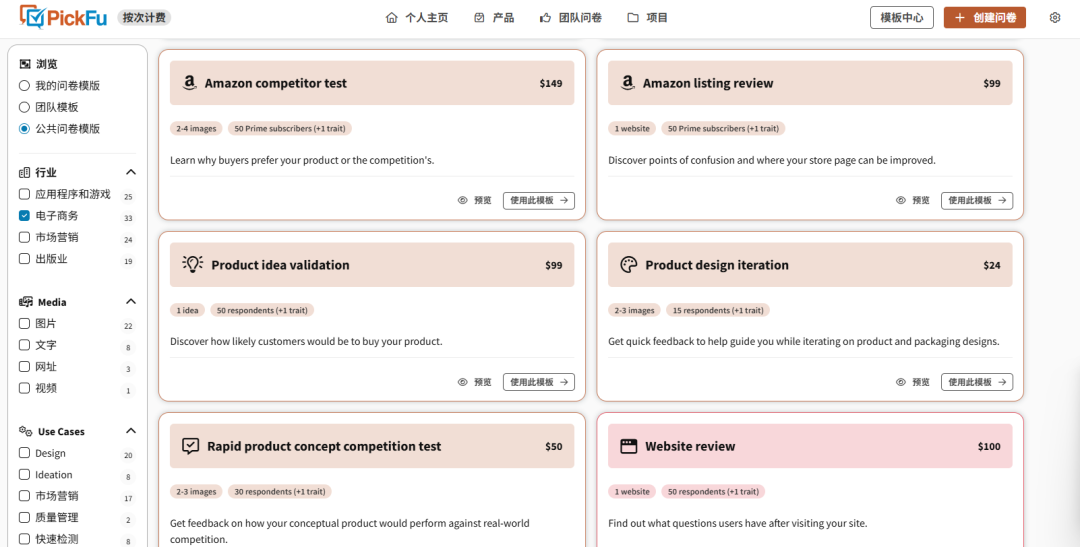The width and height of the screenshot is (1080, 547).
Task: Click the browser window icon on Website review
Action: (629, 446)
